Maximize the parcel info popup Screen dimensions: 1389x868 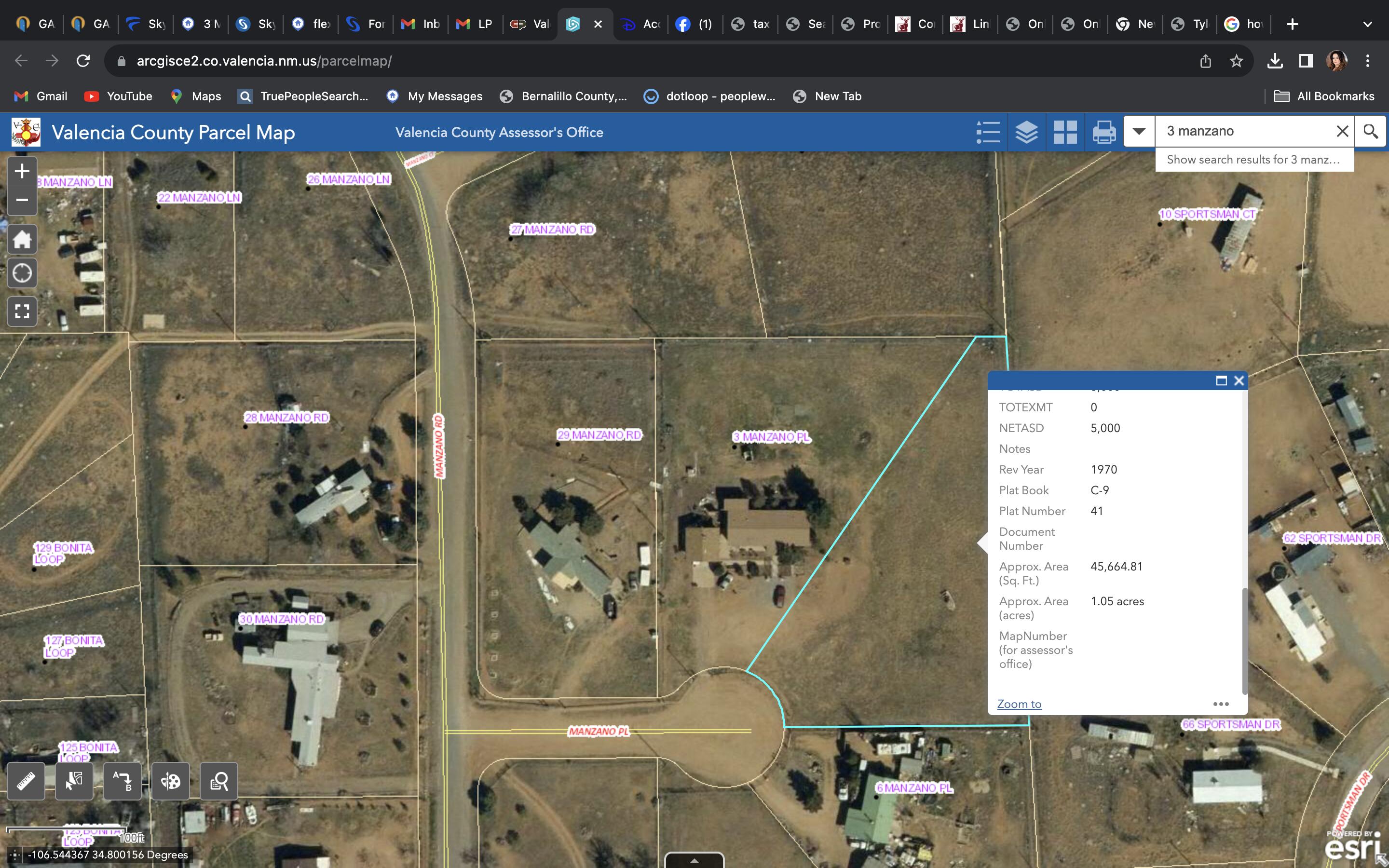[x=1221, y=380]
